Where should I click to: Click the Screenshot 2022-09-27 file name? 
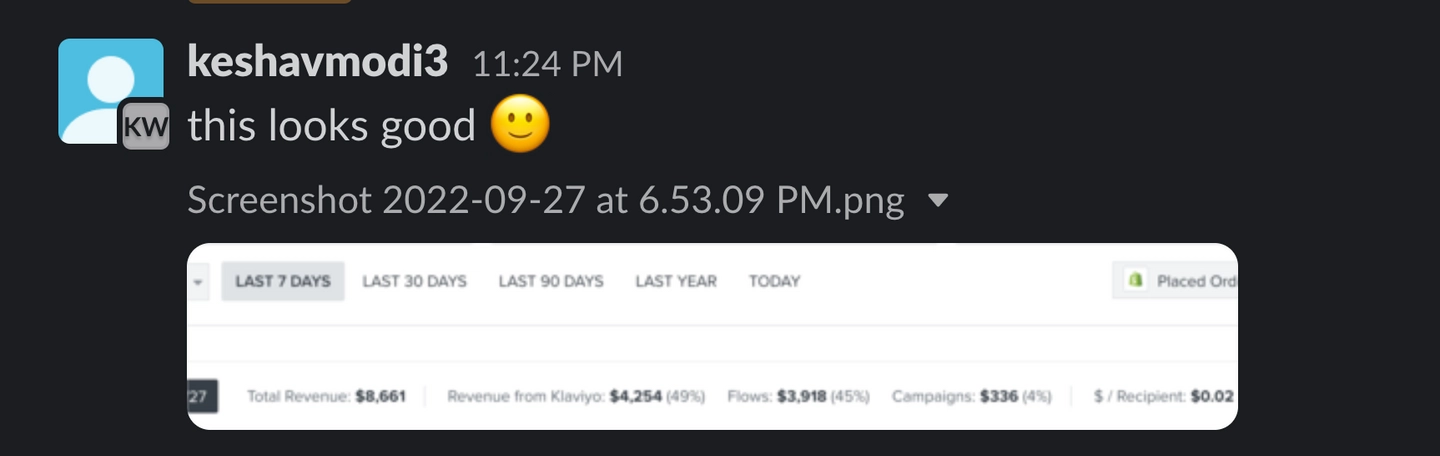click(545, 201)
